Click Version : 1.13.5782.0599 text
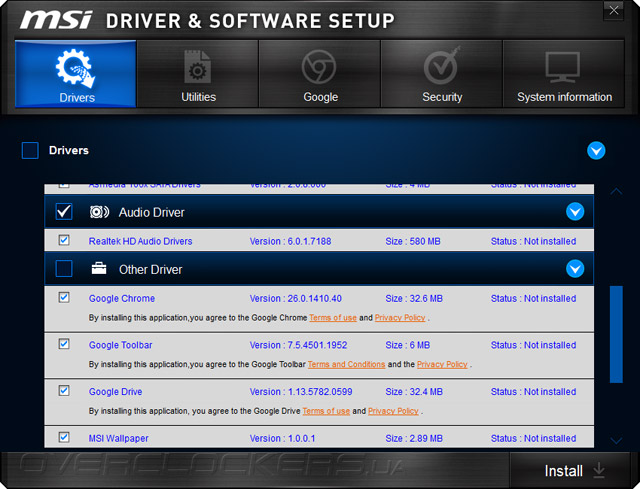 [301, 391]
